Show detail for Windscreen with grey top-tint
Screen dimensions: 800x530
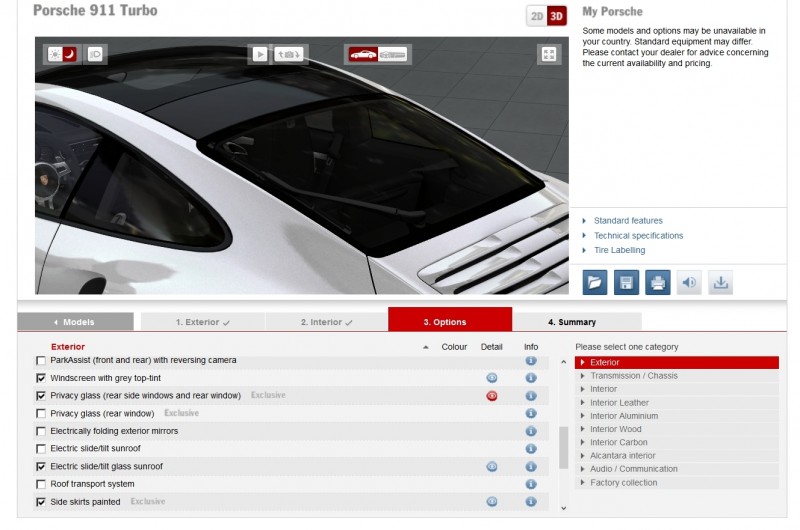pos(492,378)
